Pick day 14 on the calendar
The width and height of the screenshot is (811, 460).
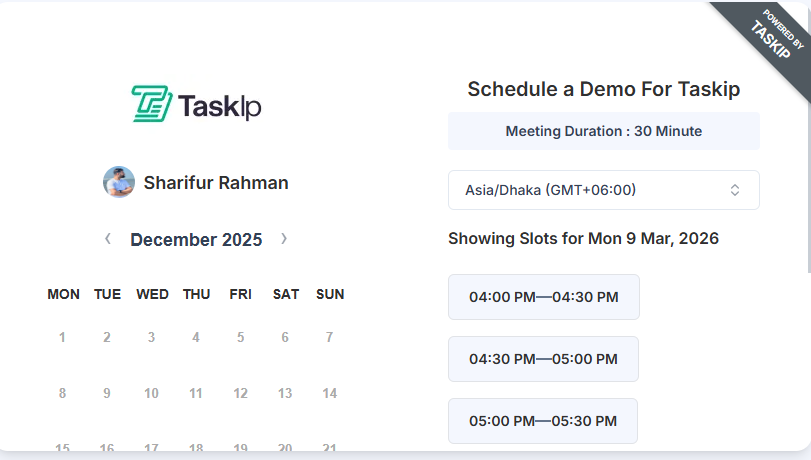[x=329, y=394]
